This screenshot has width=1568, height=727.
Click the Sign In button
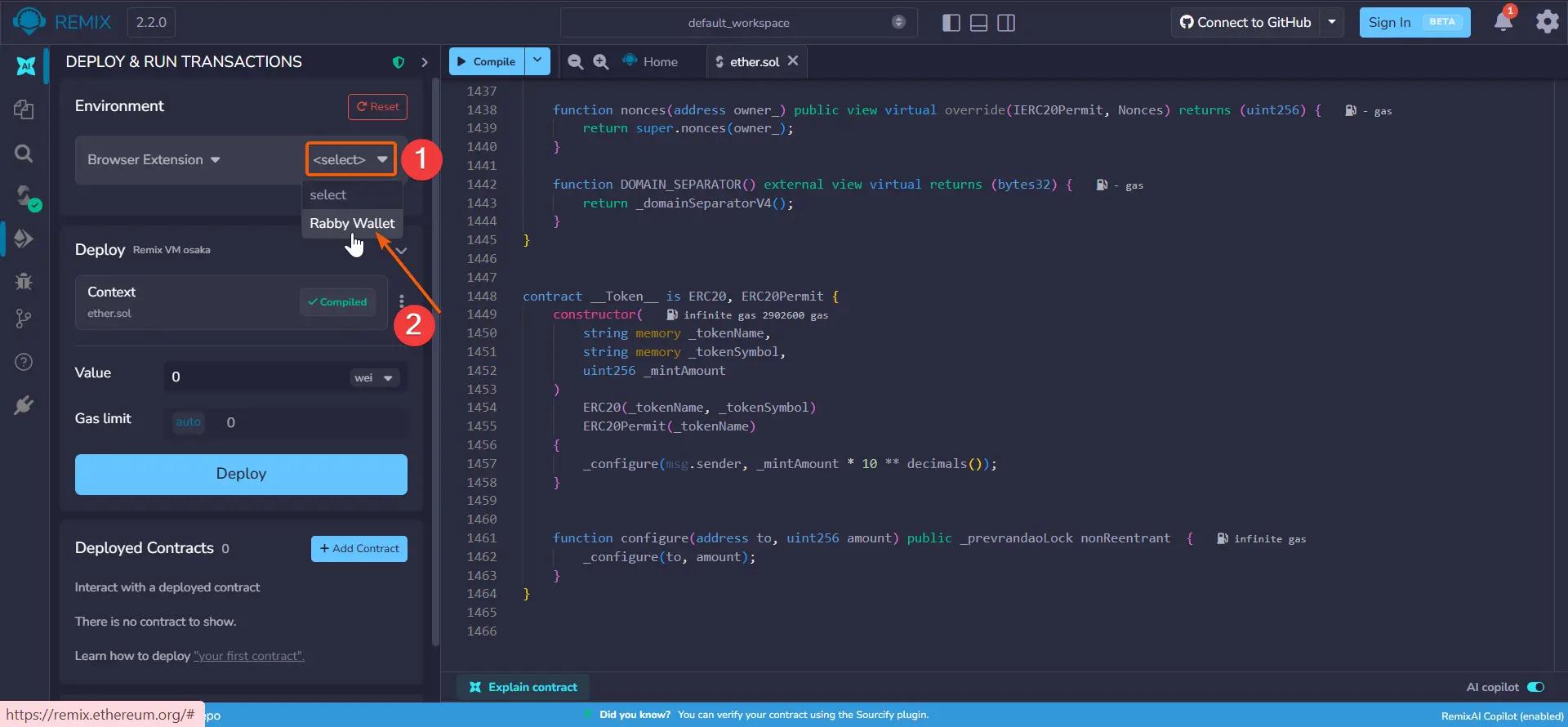1414,22
